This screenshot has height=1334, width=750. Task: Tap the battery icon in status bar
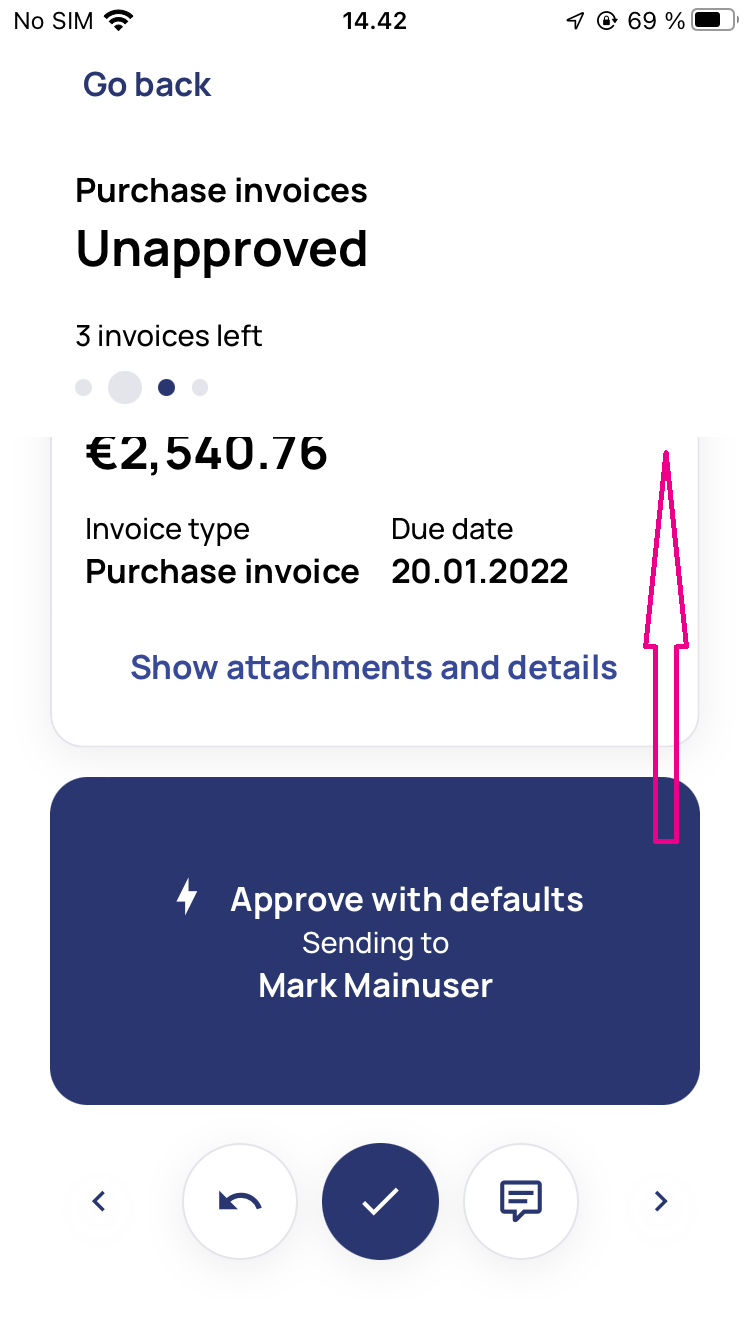click(714, 20)
